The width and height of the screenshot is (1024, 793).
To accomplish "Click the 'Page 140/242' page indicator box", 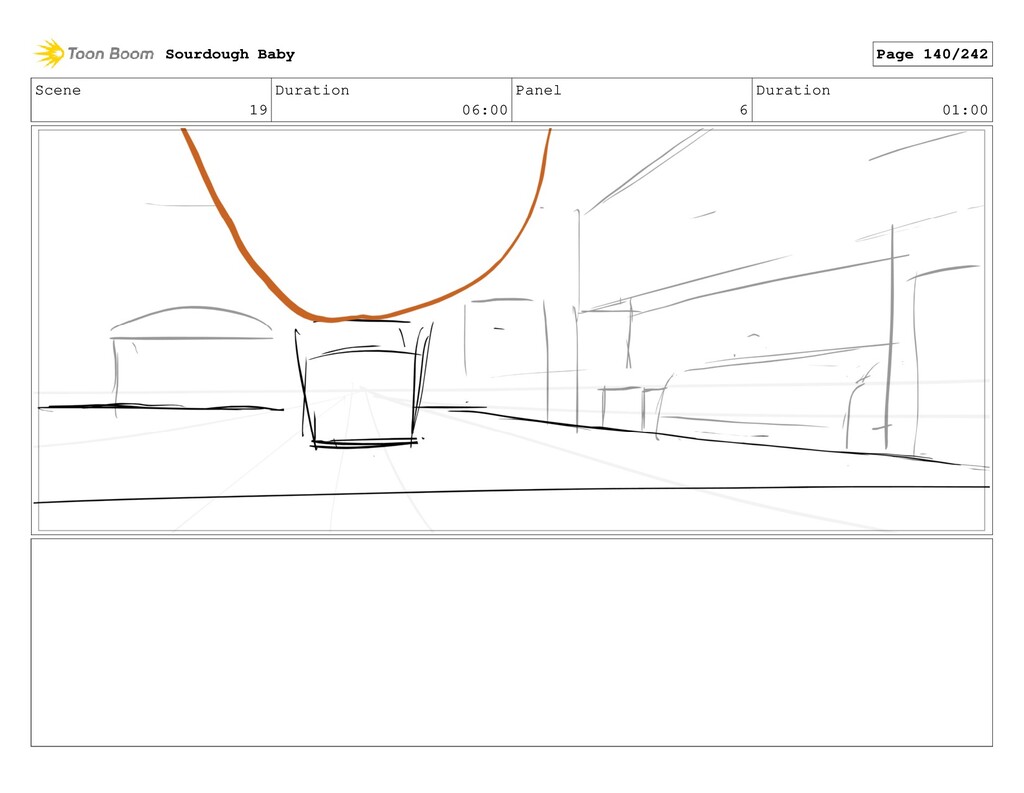I will pos(932,54).
